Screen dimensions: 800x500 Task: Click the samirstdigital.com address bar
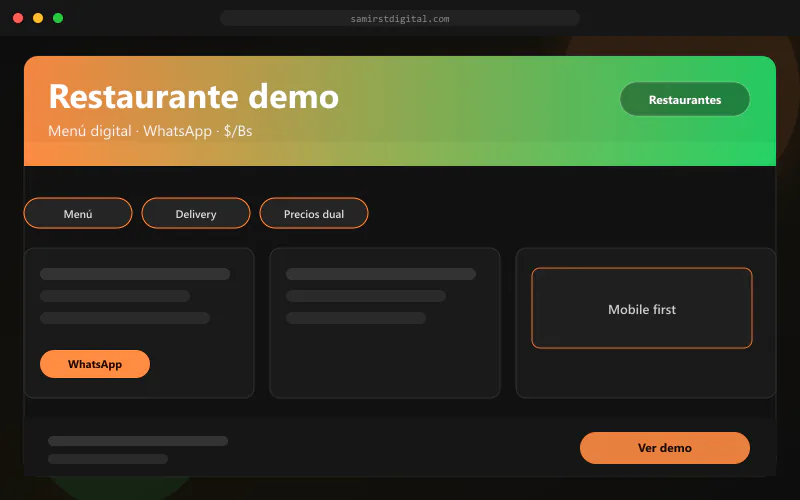(400, 18)
